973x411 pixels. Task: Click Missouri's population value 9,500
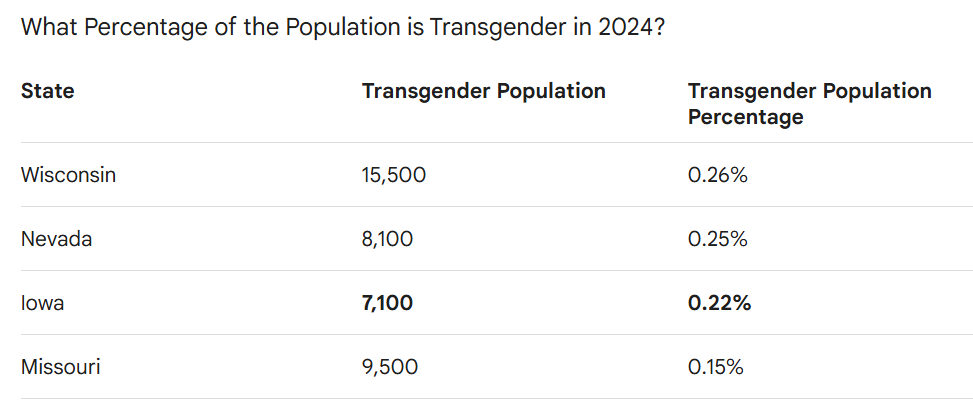click(x=389, y=367)
